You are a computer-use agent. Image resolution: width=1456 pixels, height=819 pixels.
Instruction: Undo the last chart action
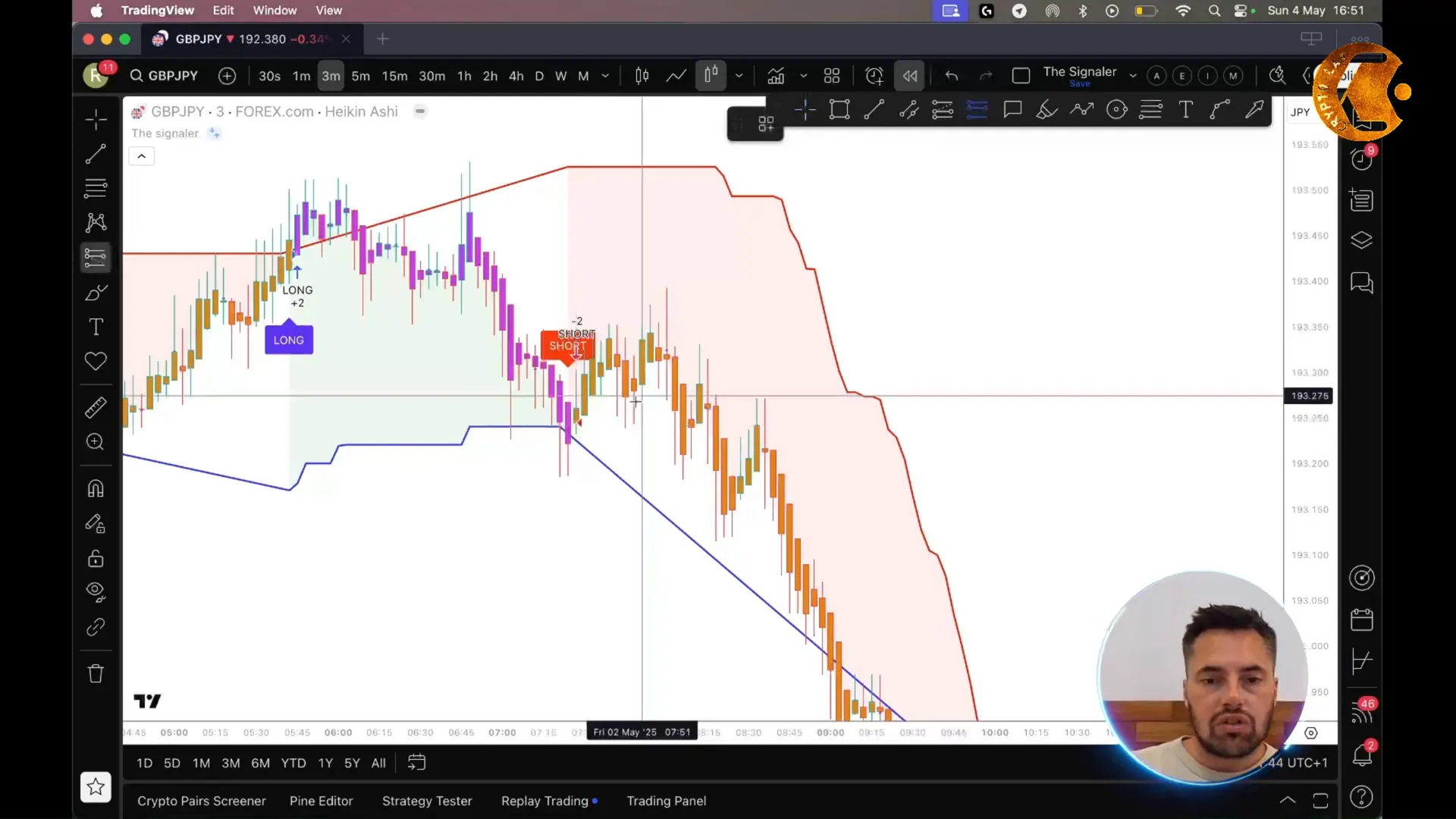click(x=952, y=76)
